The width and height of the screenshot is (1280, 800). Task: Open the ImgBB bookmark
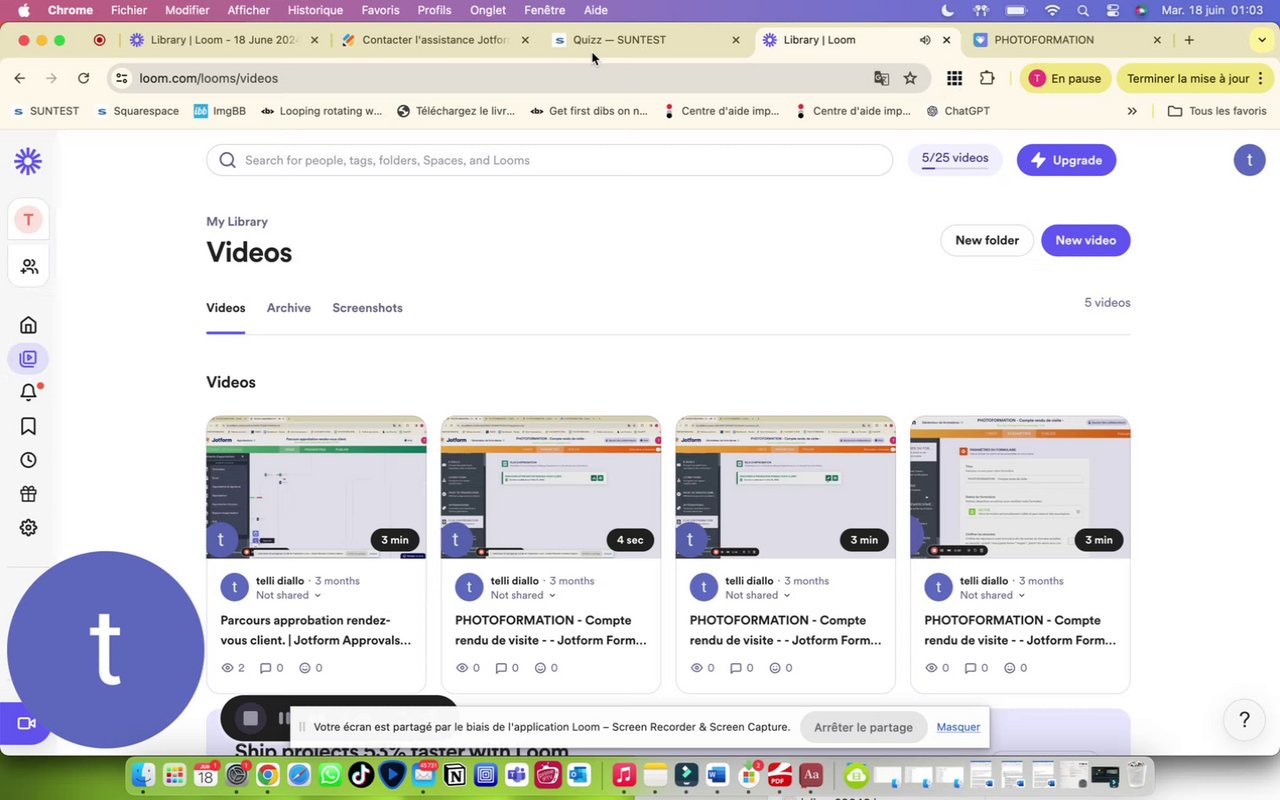point(219,111)
